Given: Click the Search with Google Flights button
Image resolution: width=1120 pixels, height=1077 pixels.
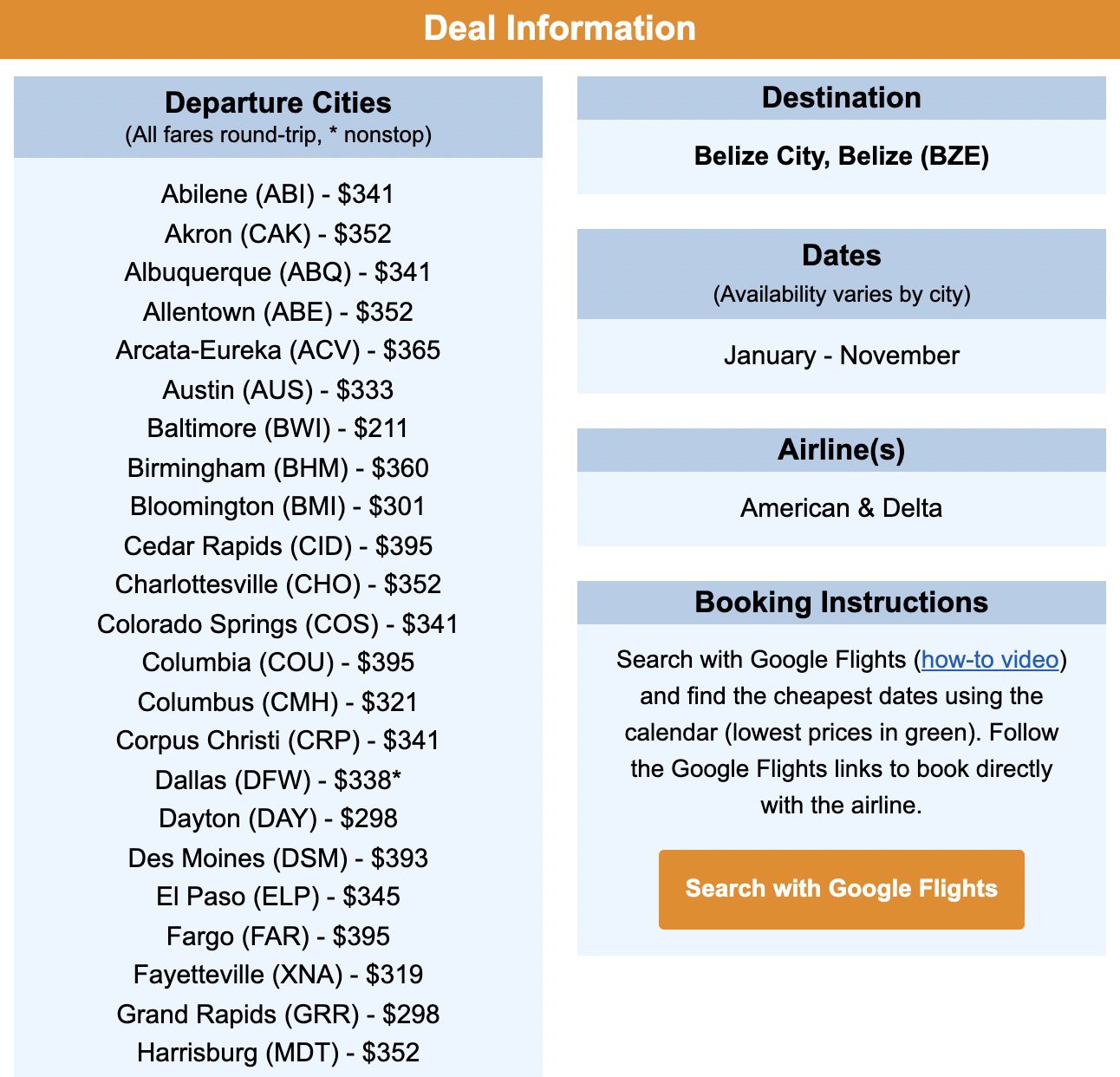Looking at the screenshot, I should [x=841, y=889].
